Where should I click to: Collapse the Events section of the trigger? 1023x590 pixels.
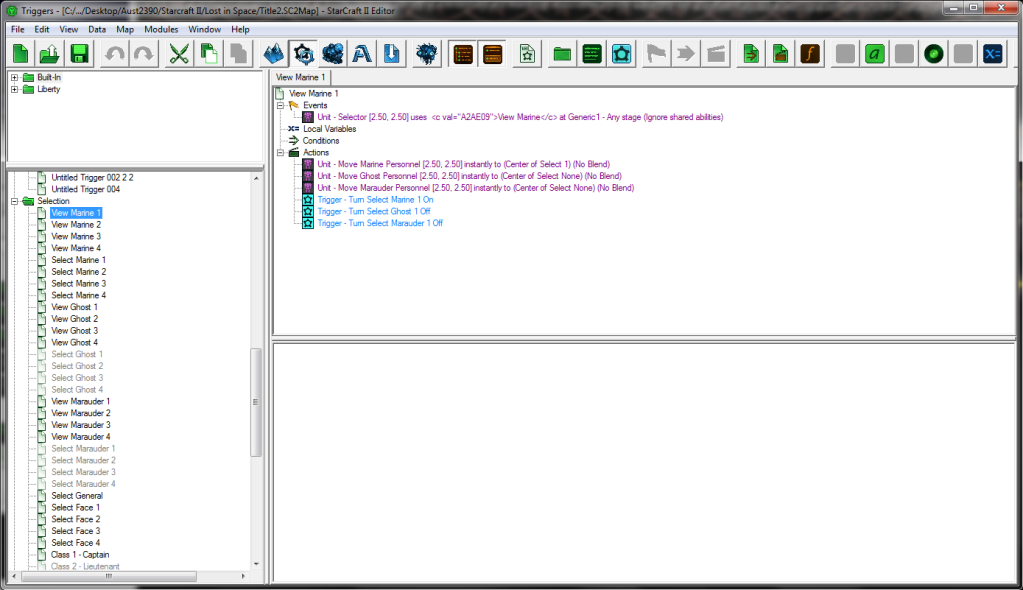point(281,106)
